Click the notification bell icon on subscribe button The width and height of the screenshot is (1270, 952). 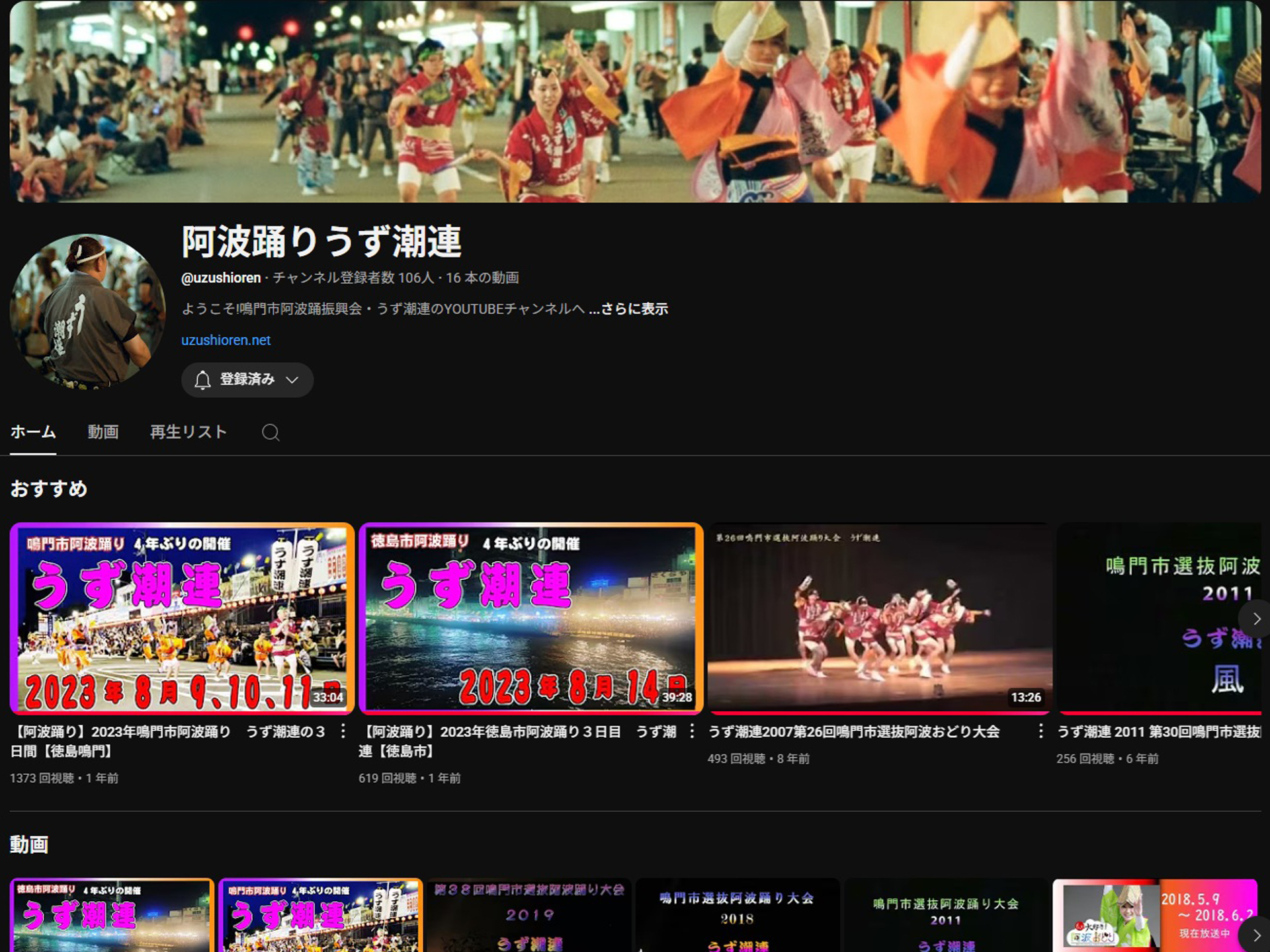click(202, 380)
